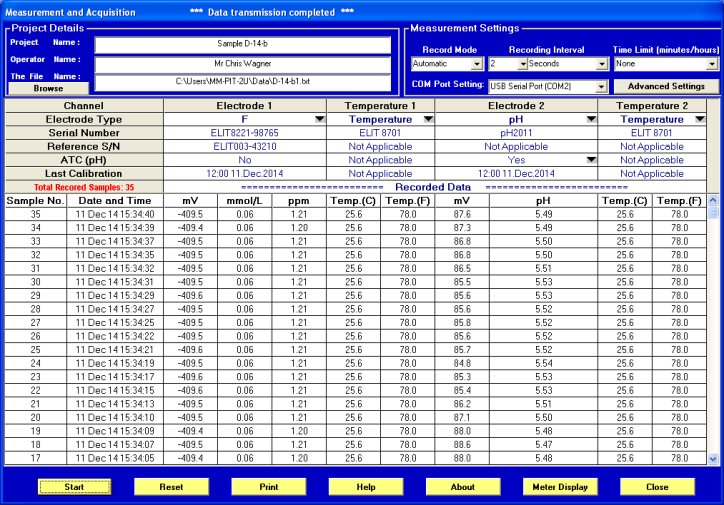Click mV value 88.6 in sample 18
Viewport: 724px width, 505px height.
click(x=462, y=445)
